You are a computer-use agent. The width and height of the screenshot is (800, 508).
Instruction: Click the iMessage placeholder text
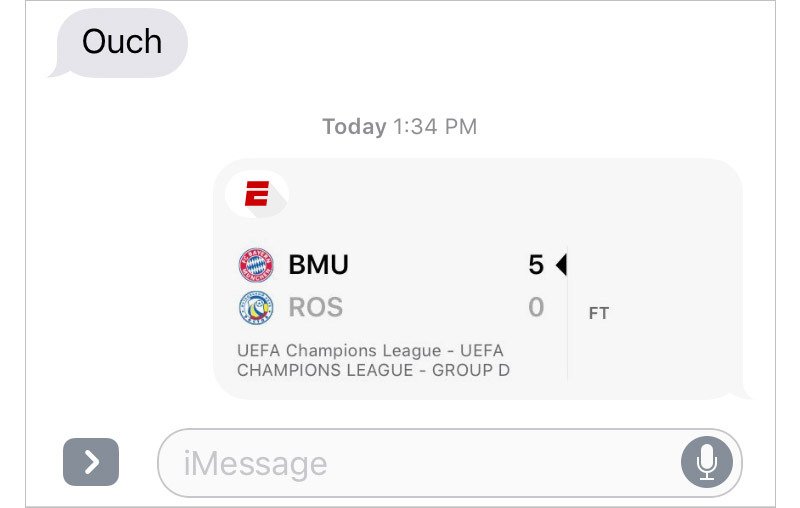click(255, 464)
